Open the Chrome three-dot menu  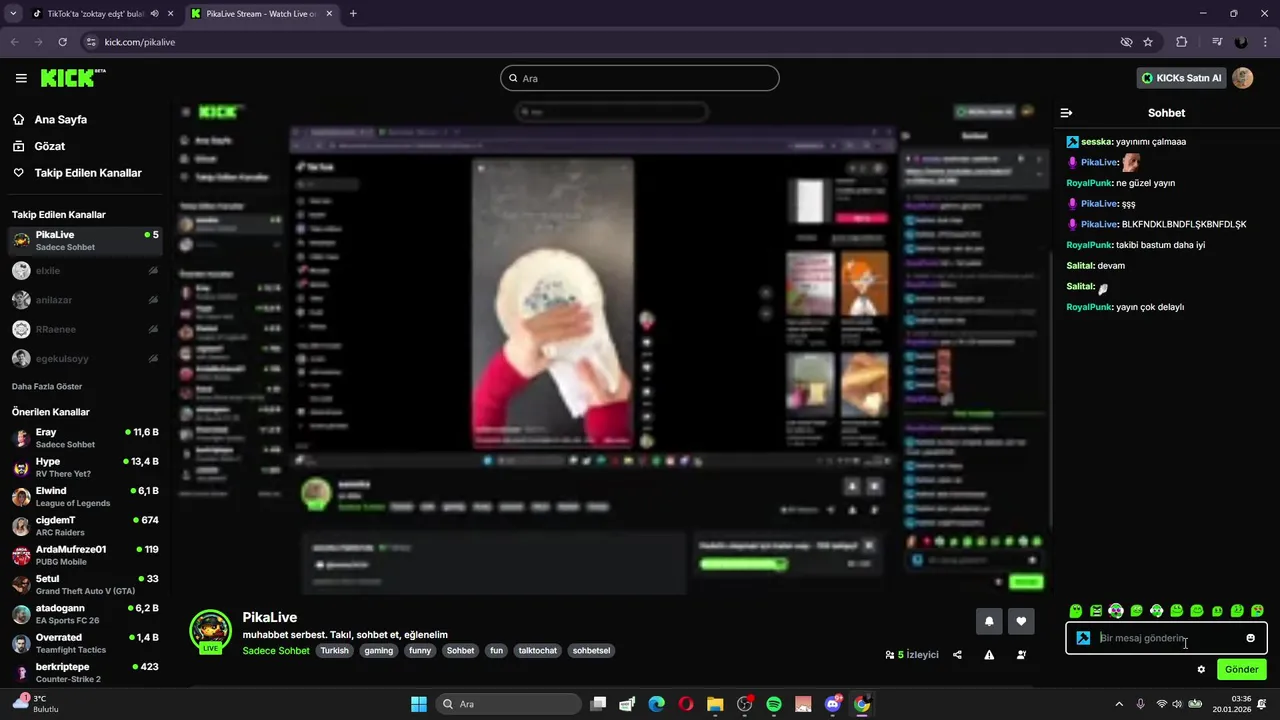point(1264,42)
